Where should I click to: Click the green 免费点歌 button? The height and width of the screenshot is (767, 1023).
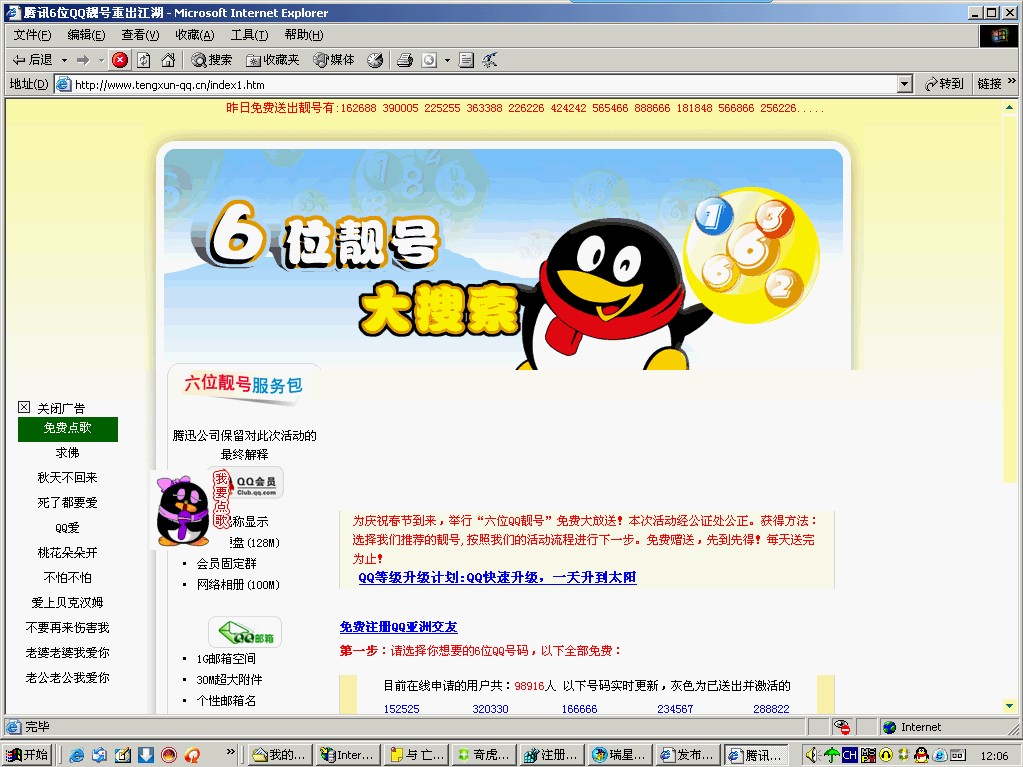tap(68, 429)
